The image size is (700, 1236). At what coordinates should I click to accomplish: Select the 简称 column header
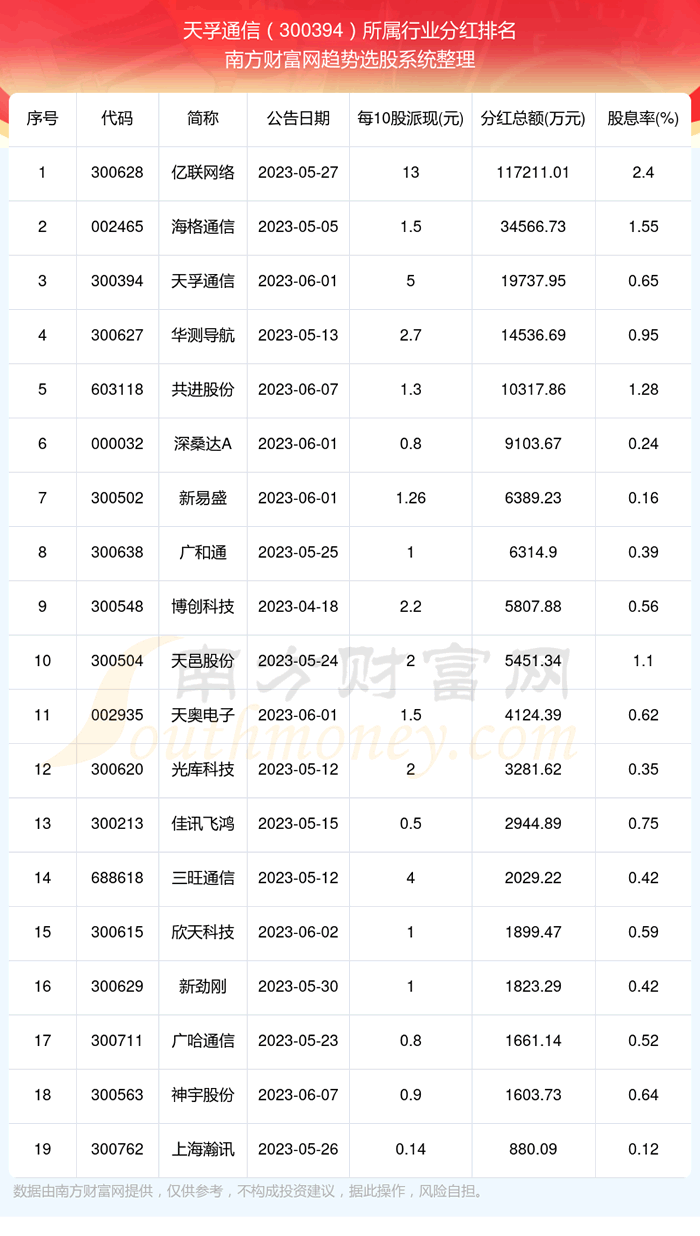[203, 119]
